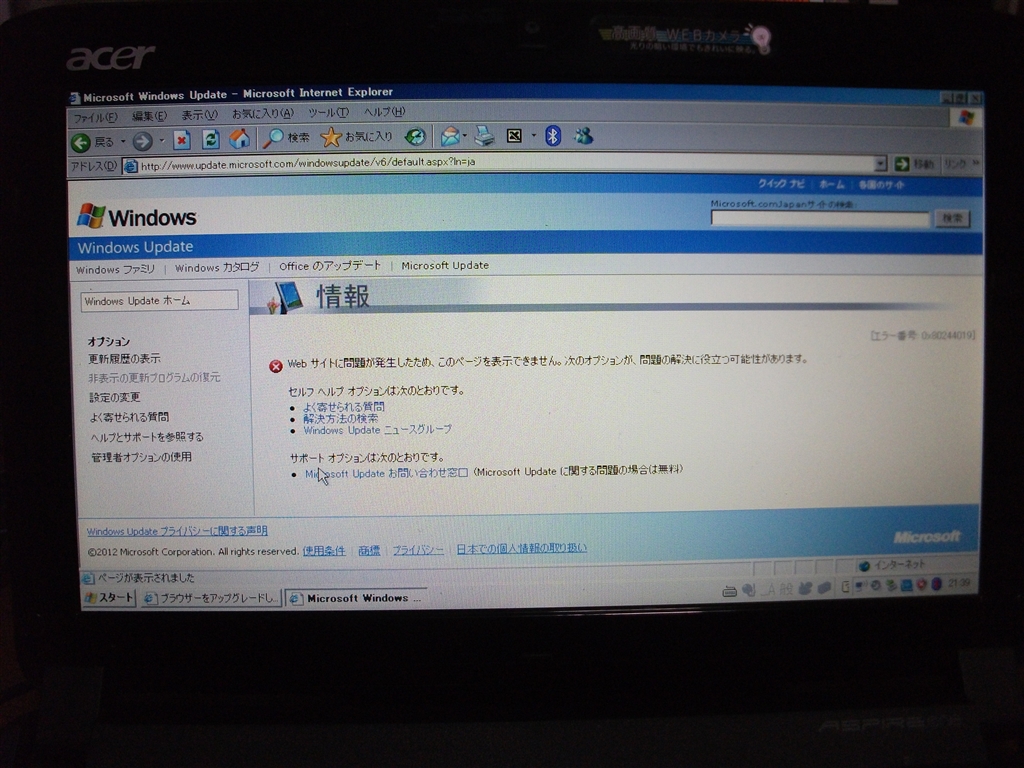Open Microsoft Update お問い合わせ窓口 link

tap(387, 473)
